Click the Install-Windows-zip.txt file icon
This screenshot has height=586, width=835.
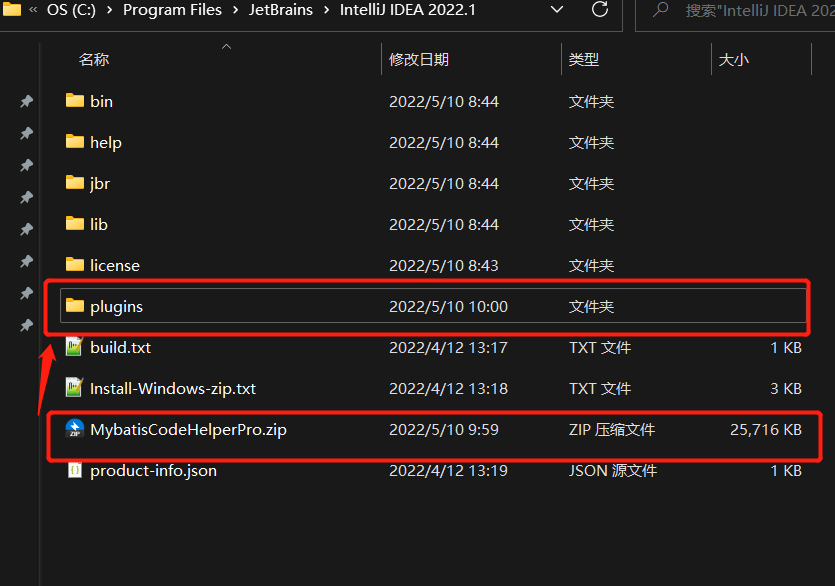(x=74, y=387)
